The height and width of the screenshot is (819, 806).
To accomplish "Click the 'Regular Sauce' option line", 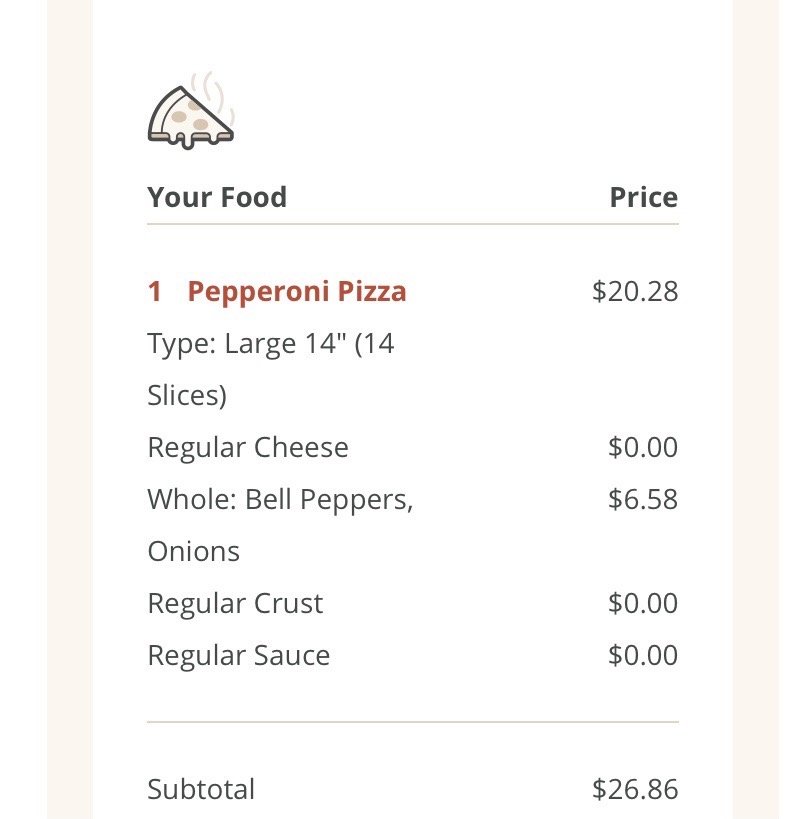I will coord(238,655).
